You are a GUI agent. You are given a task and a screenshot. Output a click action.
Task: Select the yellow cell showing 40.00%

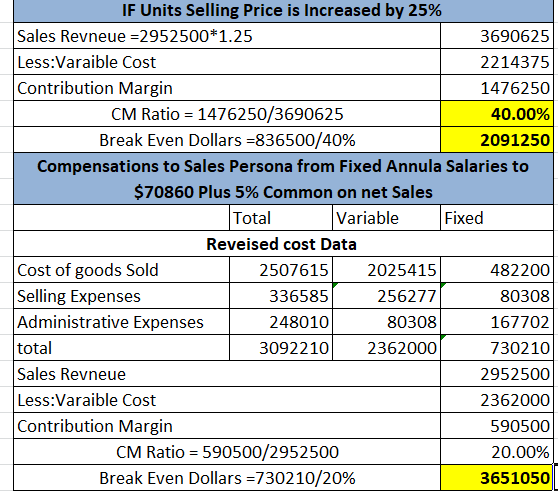(x=497, y=114)
